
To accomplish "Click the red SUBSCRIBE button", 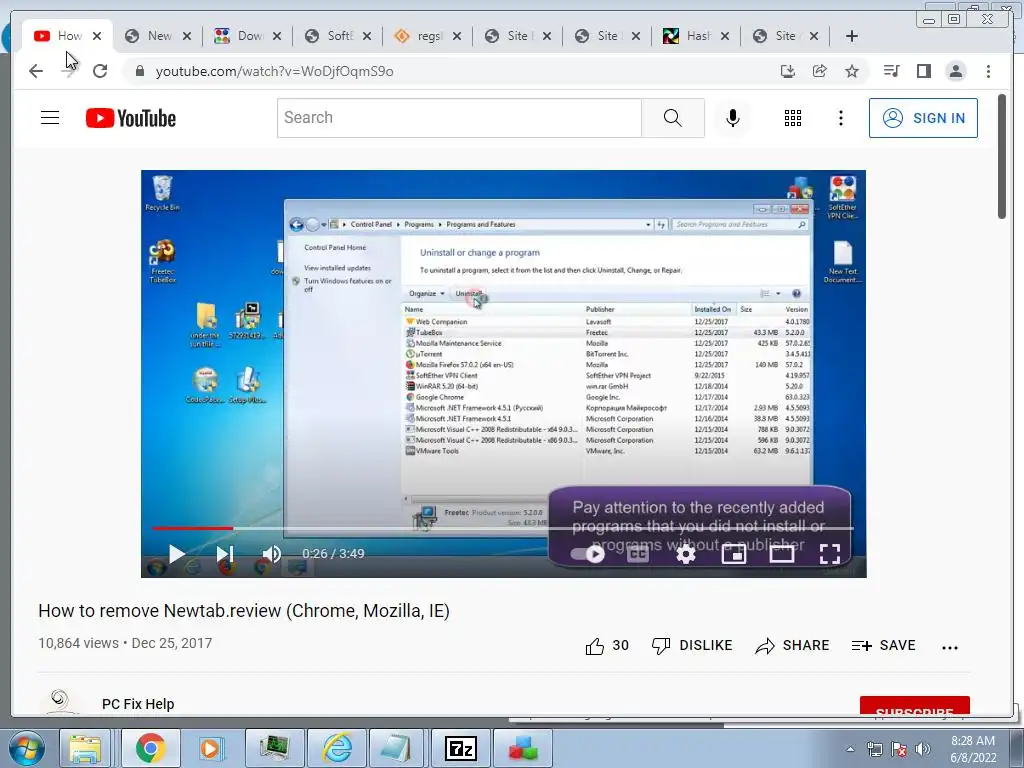I will click(914, 707).
